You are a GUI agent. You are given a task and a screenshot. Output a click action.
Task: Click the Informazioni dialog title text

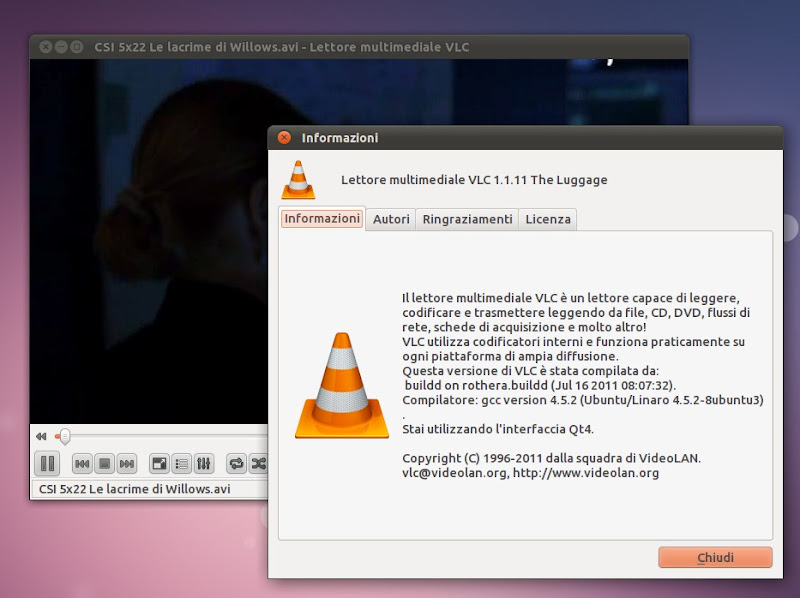(340, 138)
